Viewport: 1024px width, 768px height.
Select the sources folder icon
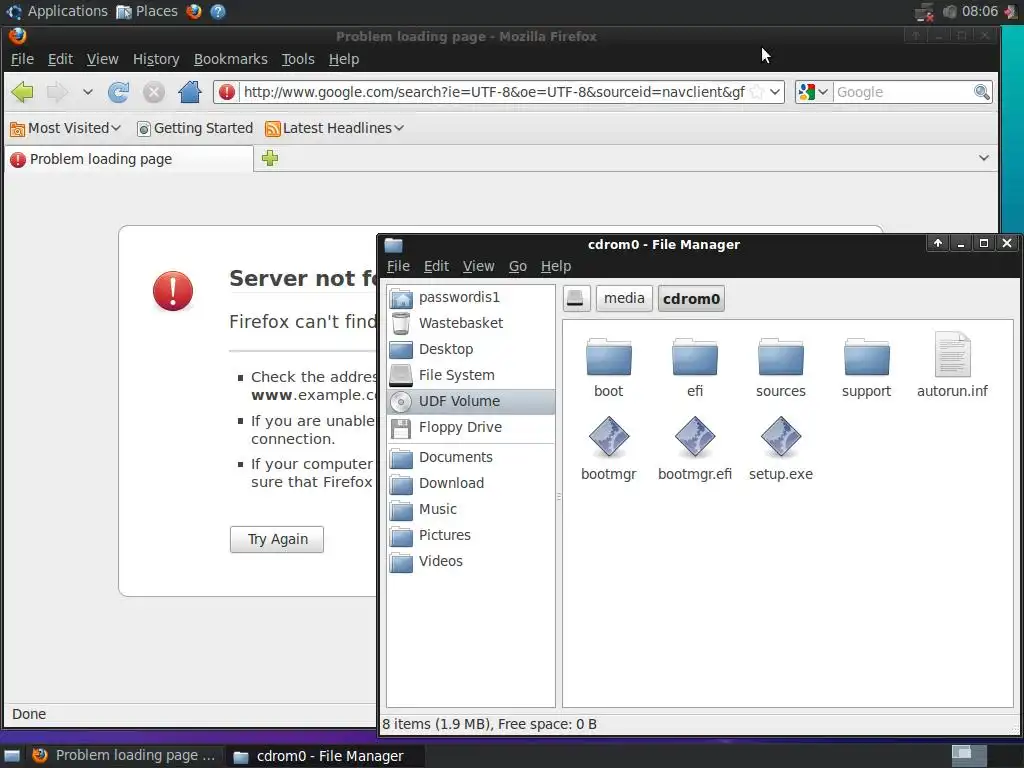tap(780, 357)
